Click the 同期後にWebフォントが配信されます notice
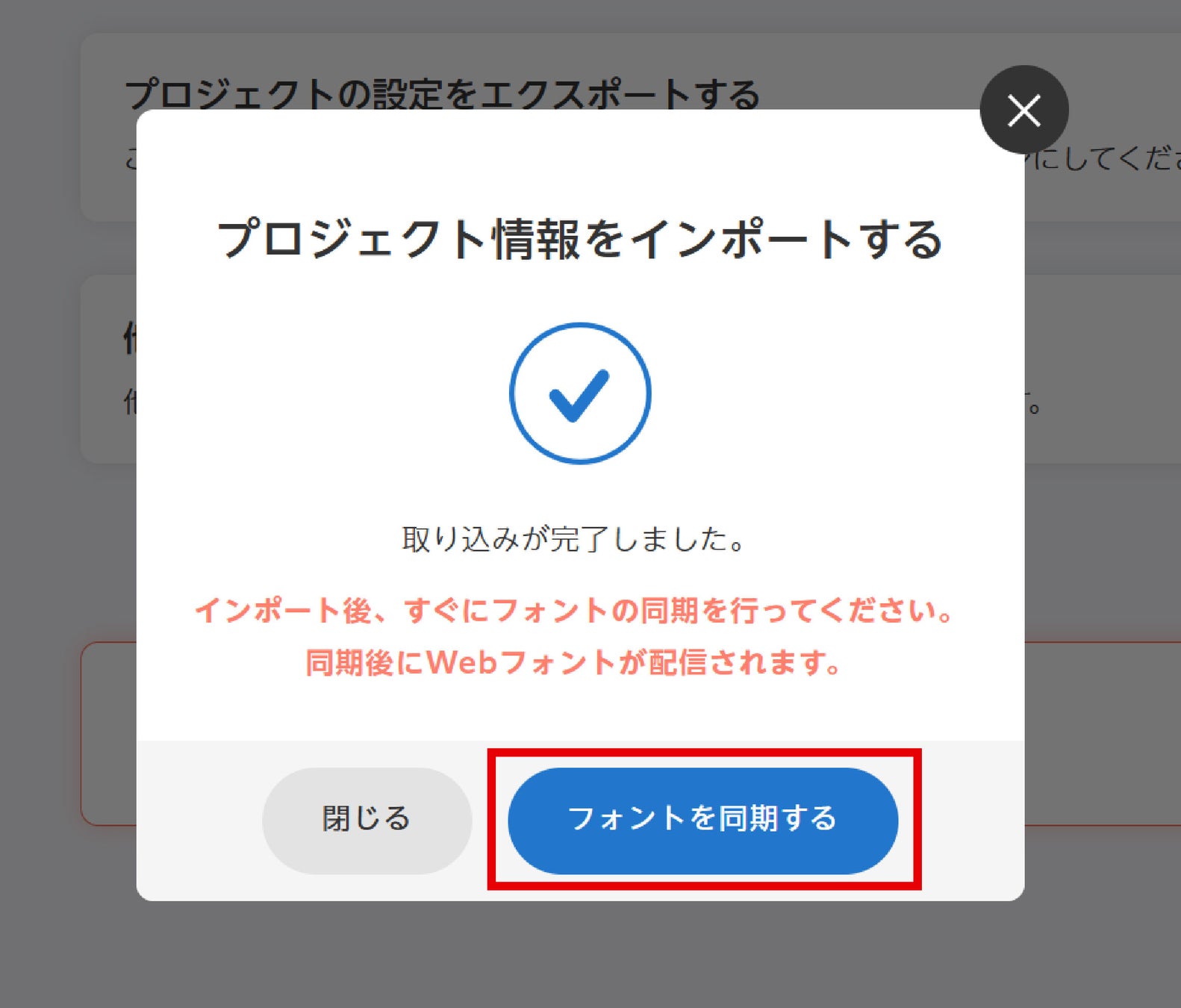The width and height of the screenshot is (1181, 1008). [x=573, y=662]
